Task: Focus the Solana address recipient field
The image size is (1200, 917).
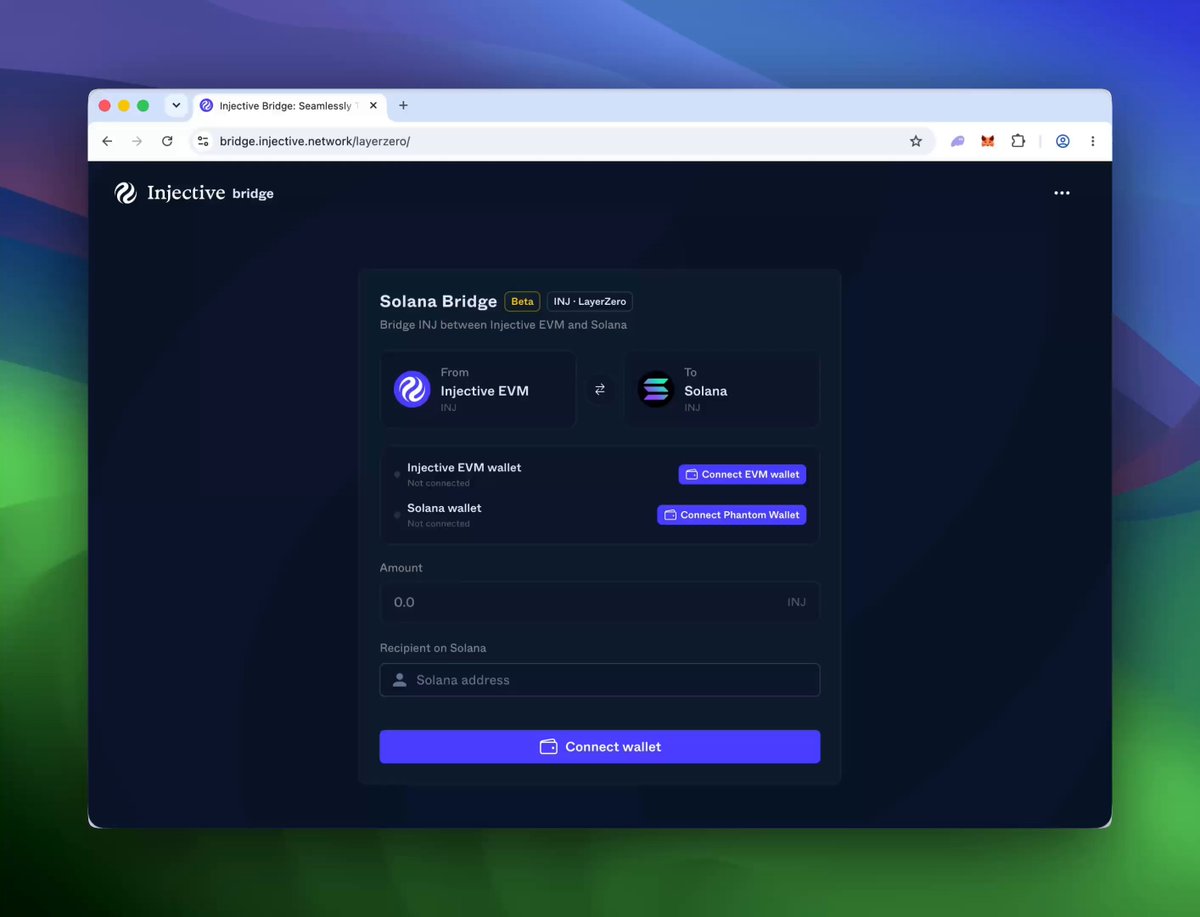Action: coord(600,680)
